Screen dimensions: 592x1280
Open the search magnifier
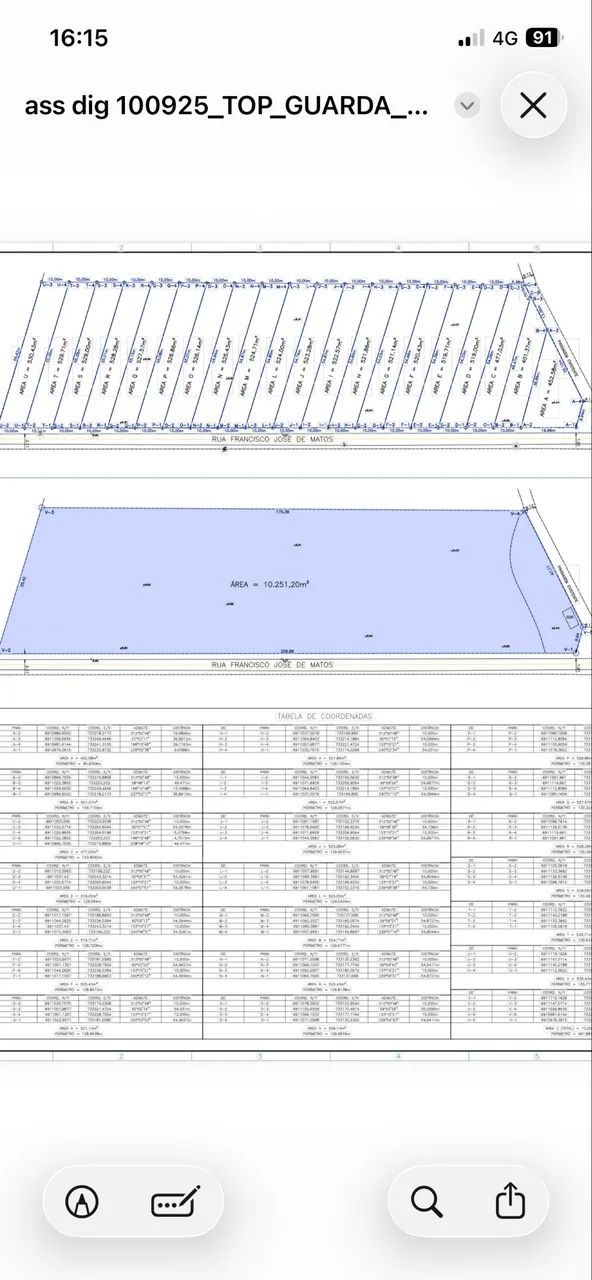click(x=426, y=1201)
